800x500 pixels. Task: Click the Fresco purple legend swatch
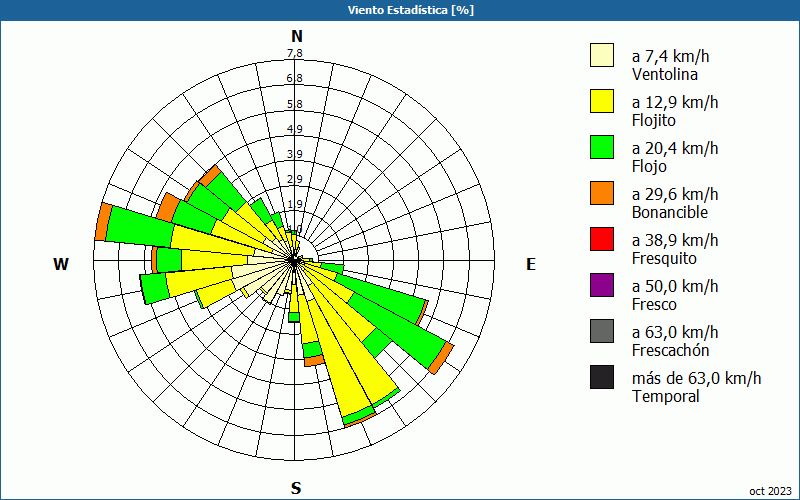coord(602,285)
